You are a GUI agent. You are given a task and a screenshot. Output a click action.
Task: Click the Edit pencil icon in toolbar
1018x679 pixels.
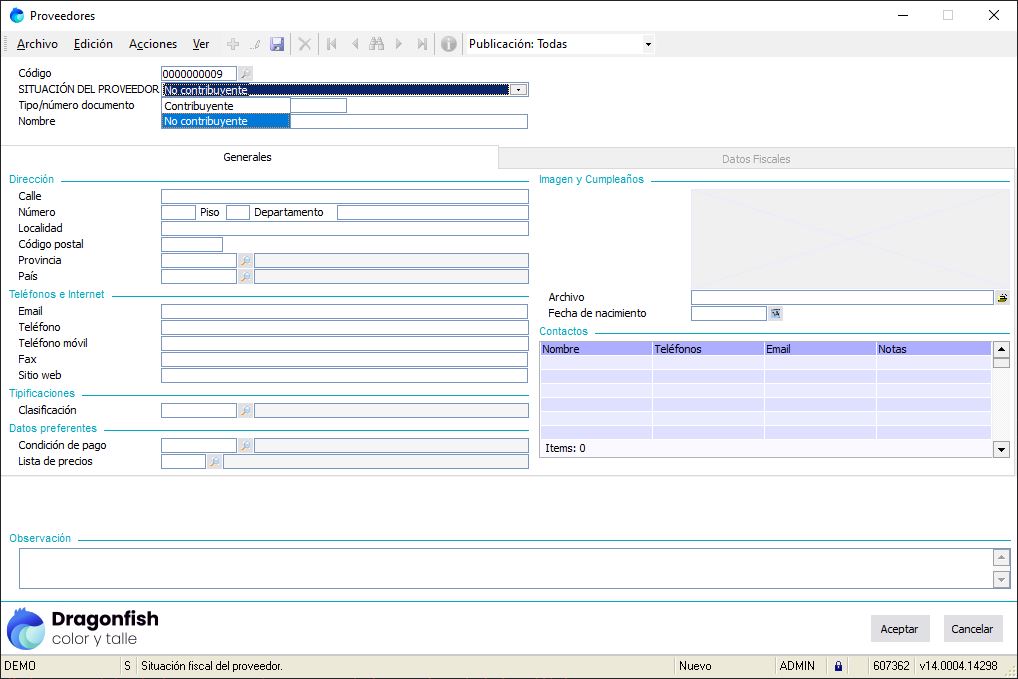(256, 44)
